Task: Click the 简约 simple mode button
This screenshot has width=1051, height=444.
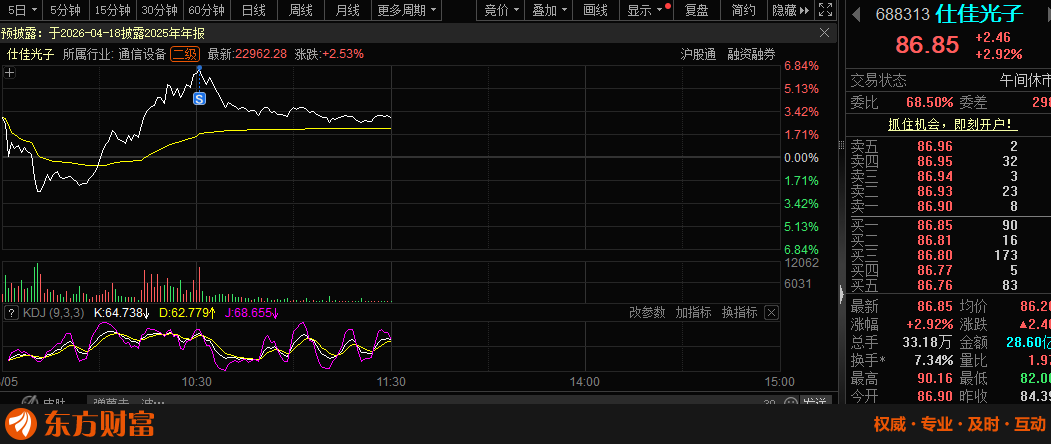Action: click(743, 10)
